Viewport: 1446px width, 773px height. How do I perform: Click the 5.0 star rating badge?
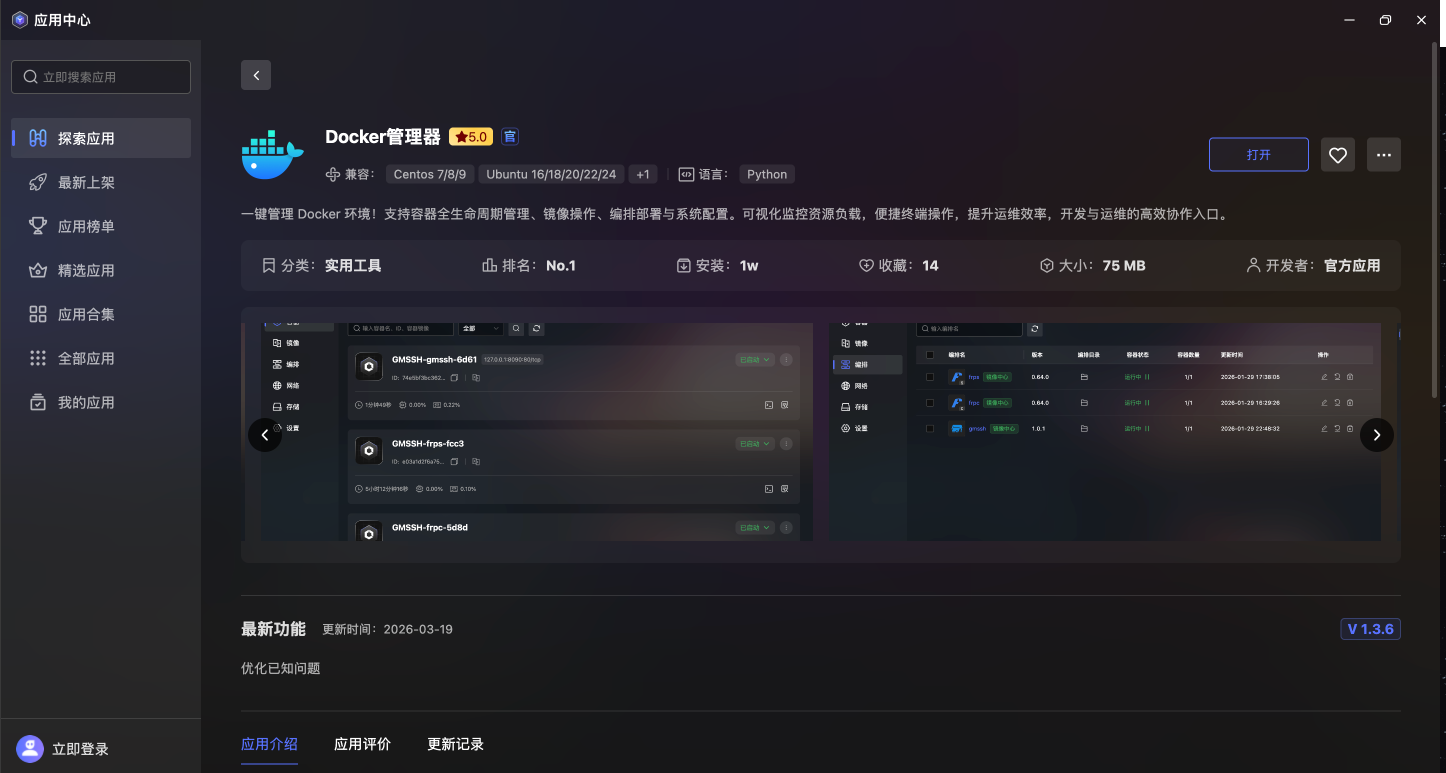click(x=470, y=137)
